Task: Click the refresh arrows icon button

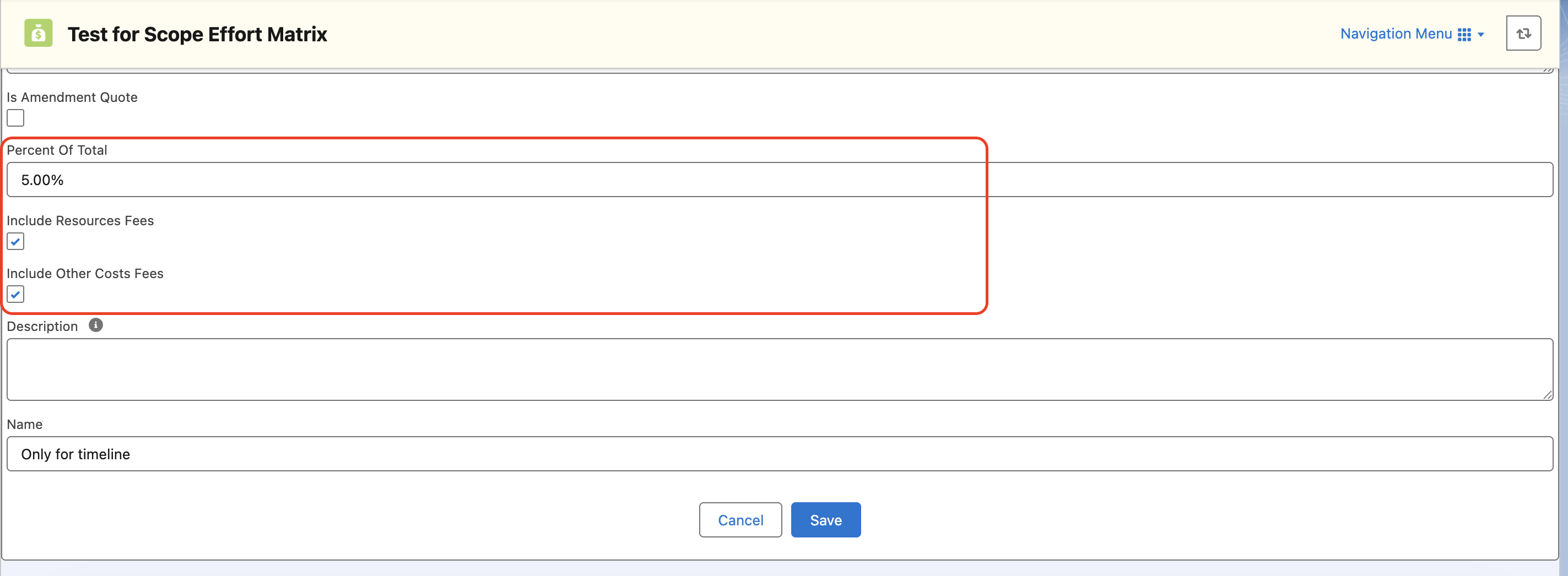Action: tap(1523, 34)
